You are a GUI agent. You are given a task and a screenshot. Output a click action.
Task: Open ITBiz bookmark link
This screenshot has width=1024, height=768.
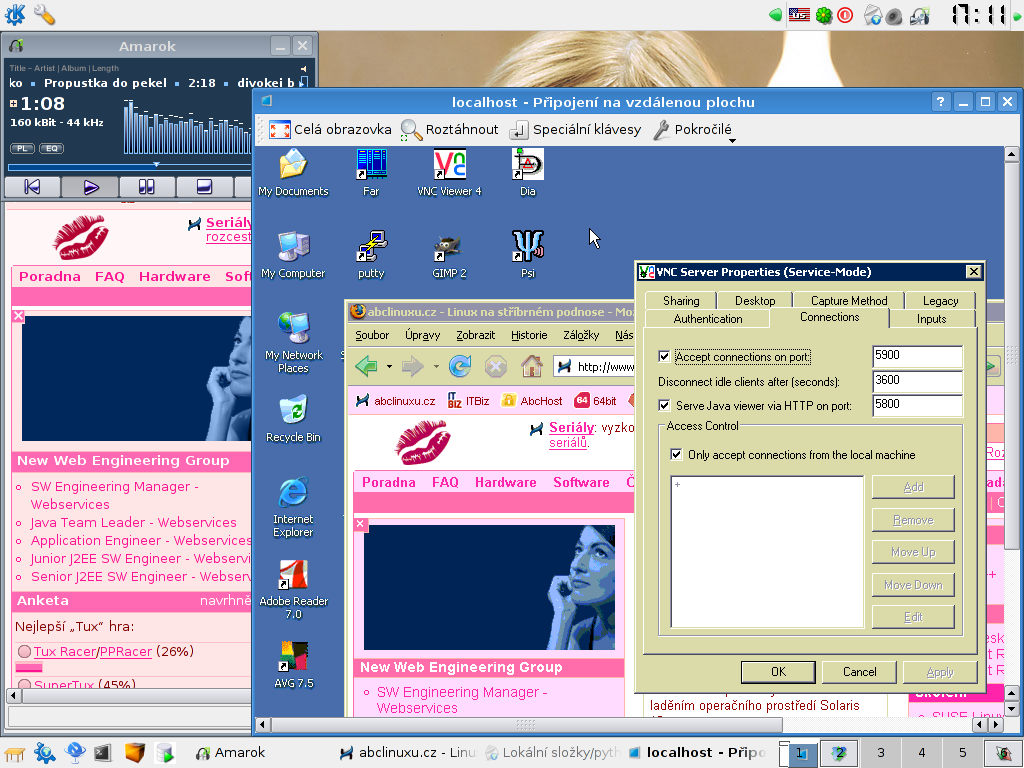click(468, 401)
